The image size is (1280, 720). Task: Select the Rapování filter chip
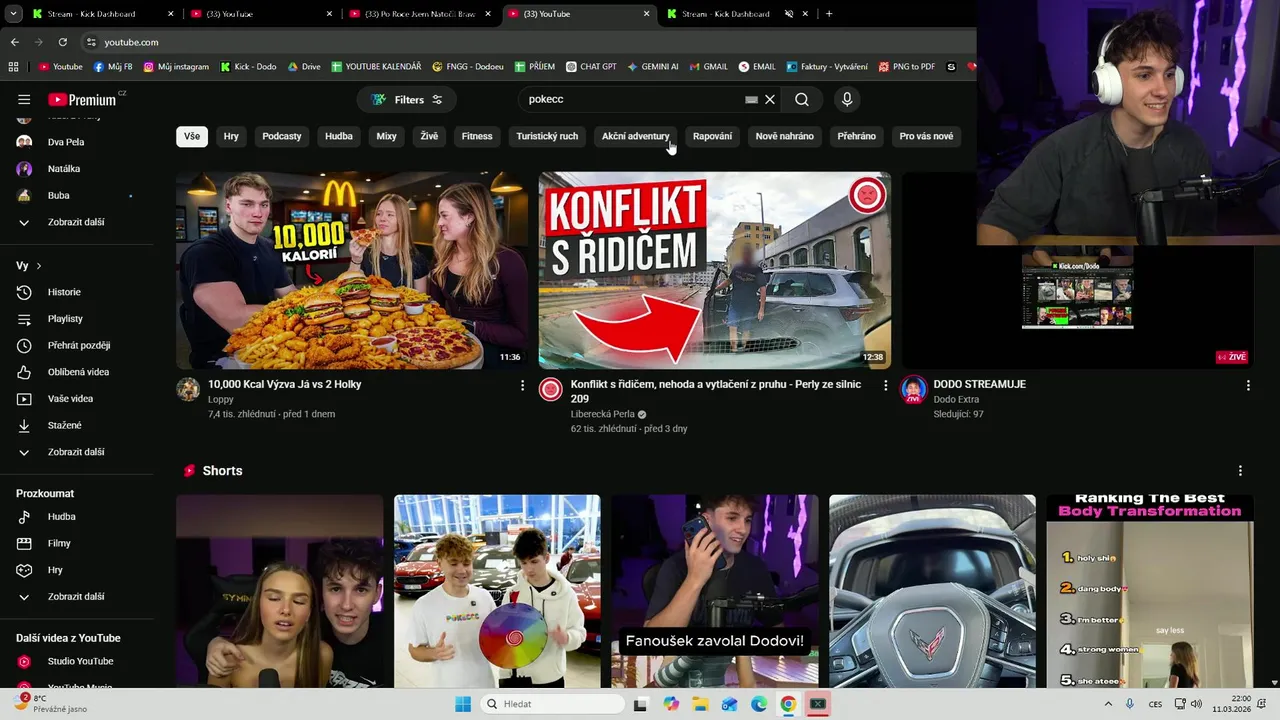[712, 136]
